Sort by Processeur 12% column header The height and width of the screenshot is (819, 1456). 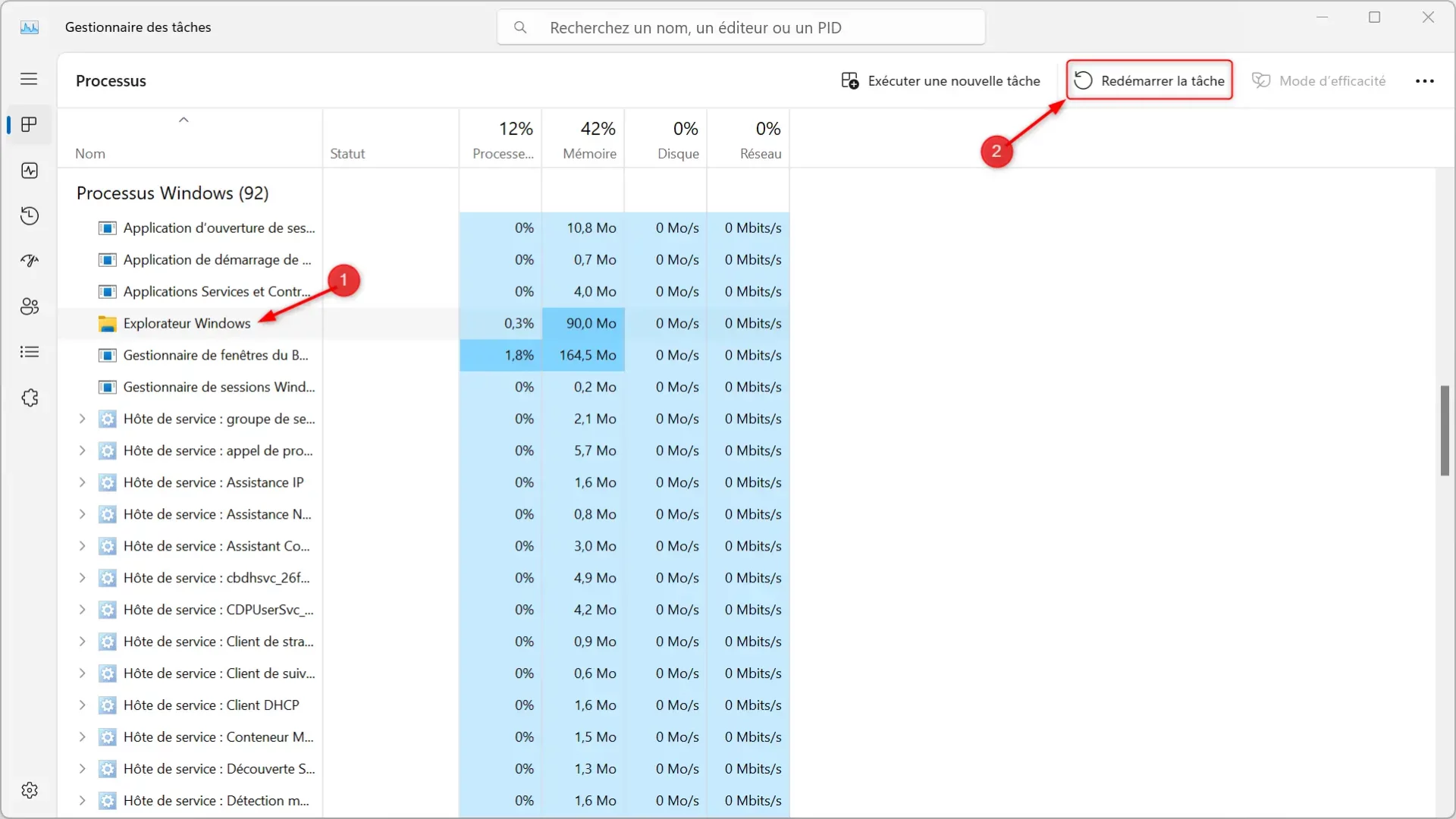(x=500, y=139)
